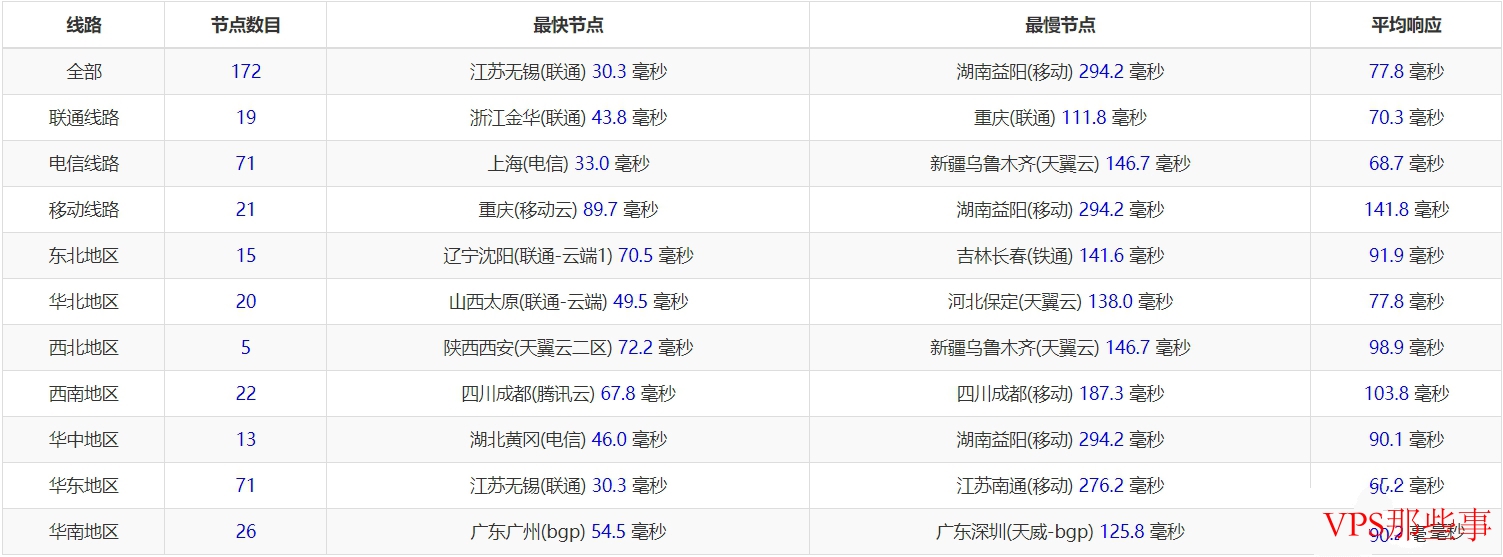Click average 77.8 毫秒 in 全部 row
1503x557 pixels.
coord(1406,72)
